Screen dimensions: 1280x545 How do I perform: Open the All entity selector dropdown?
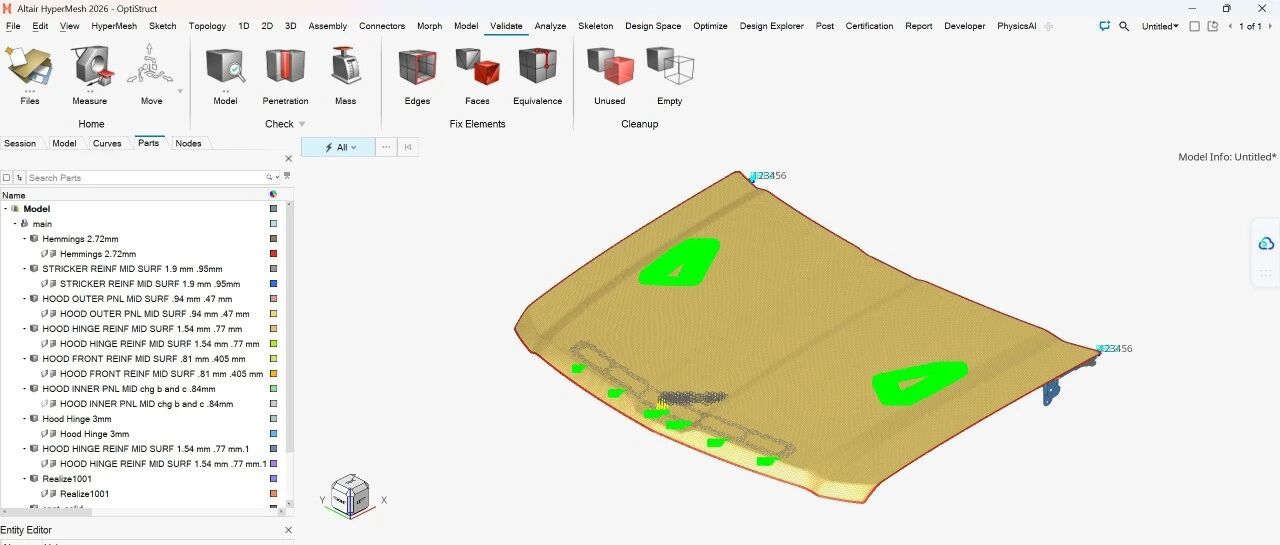tap(337, 147)
